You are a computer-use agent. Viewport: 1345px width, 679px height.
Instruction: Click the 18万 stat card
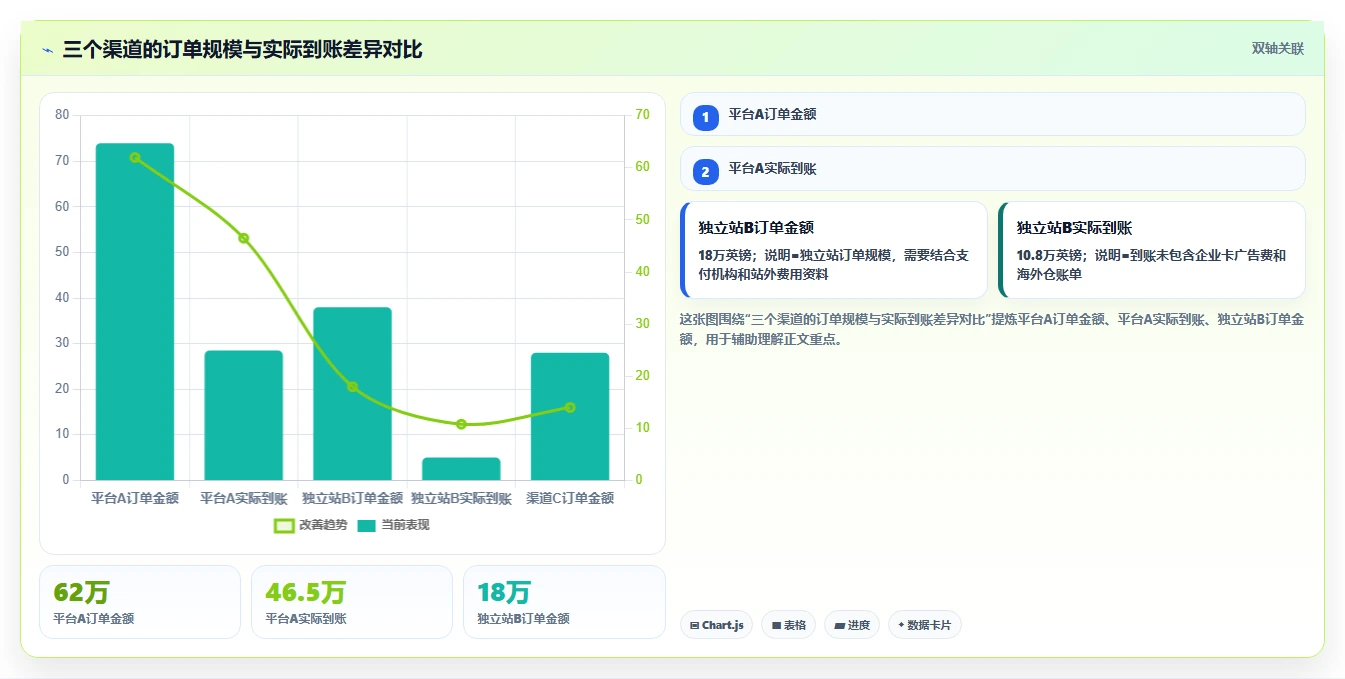coord(564,602)
